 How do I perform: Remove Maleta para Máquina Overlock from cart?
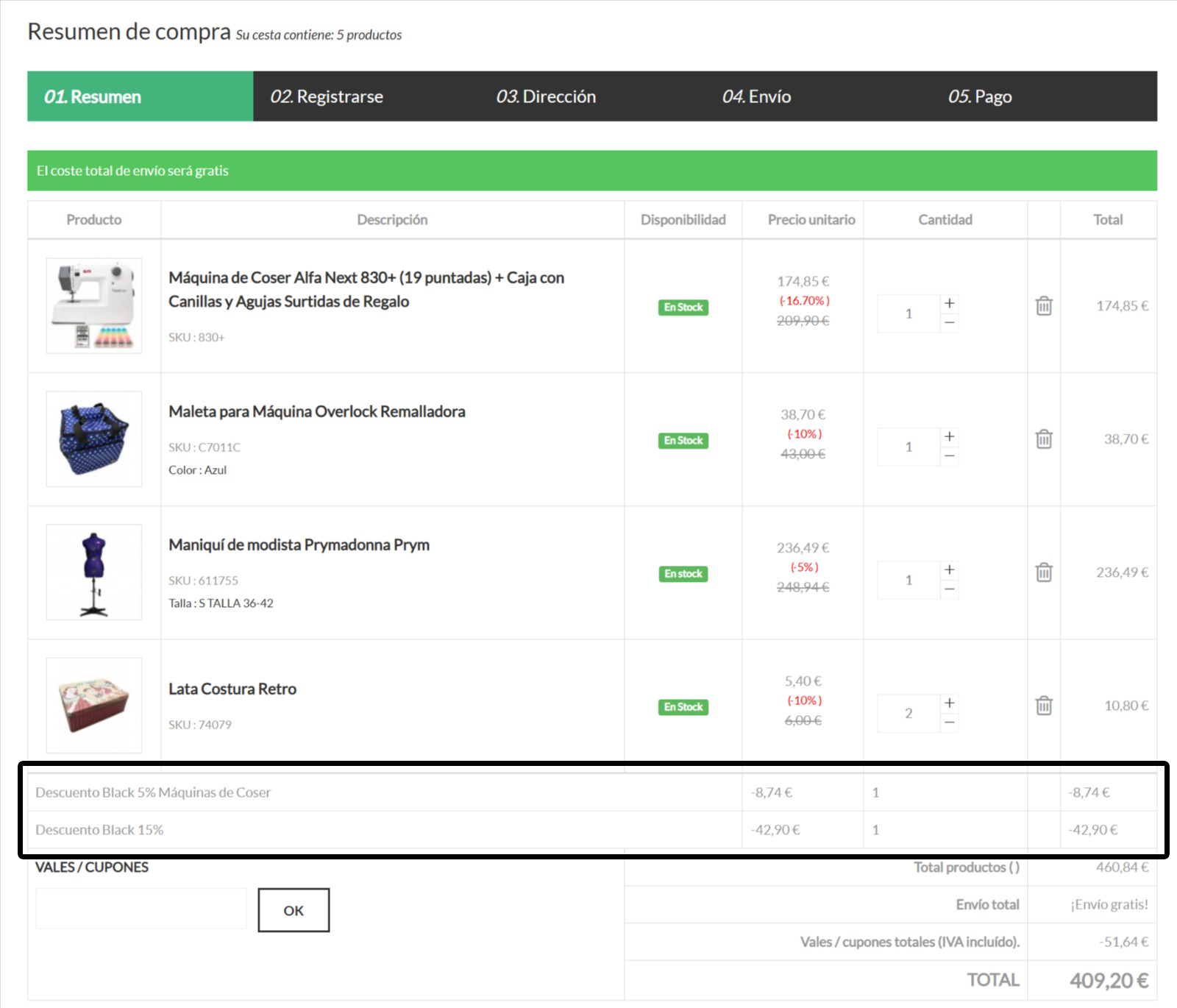click(x=1043, y=439)
